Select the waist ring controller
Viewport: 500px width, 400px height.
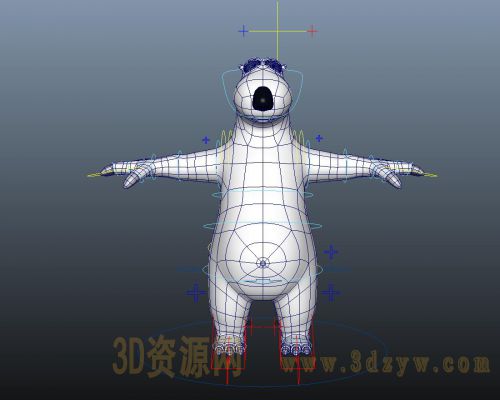click(262, 226)
